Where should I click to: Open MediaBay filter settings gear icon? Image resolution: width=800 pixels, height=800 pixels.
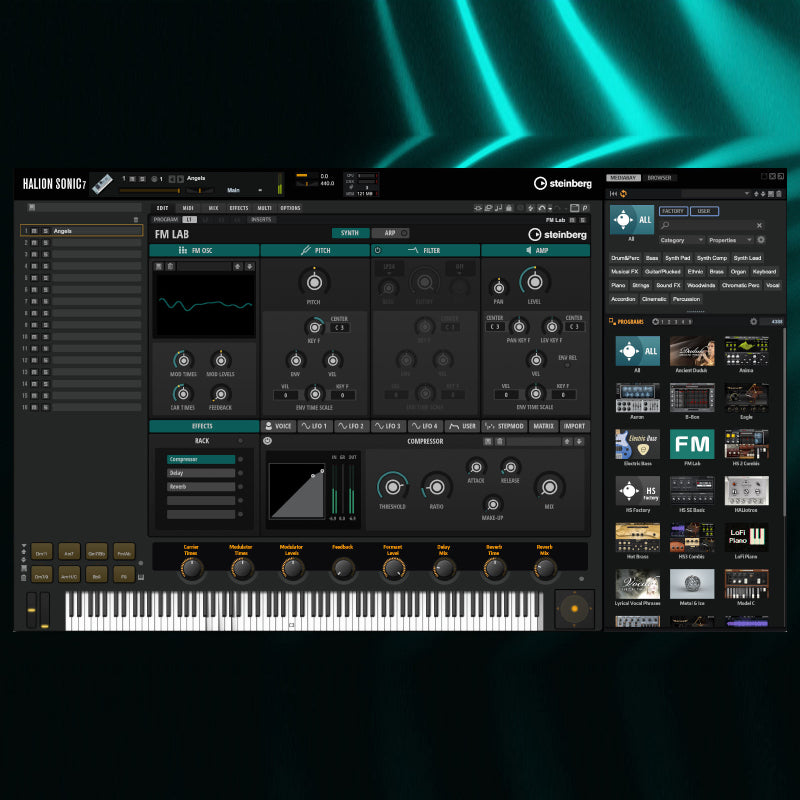coord(761,240)
